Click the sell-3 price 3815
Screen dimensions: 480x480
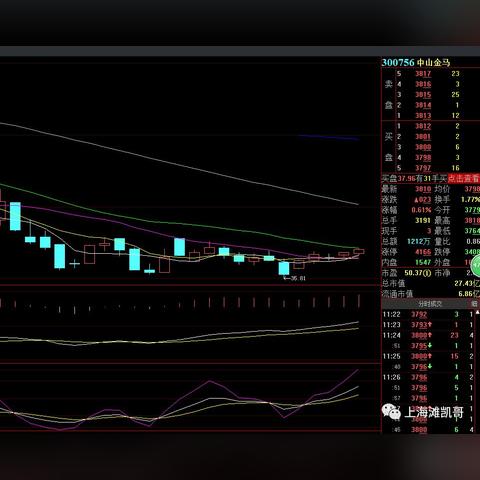[423, 95]
